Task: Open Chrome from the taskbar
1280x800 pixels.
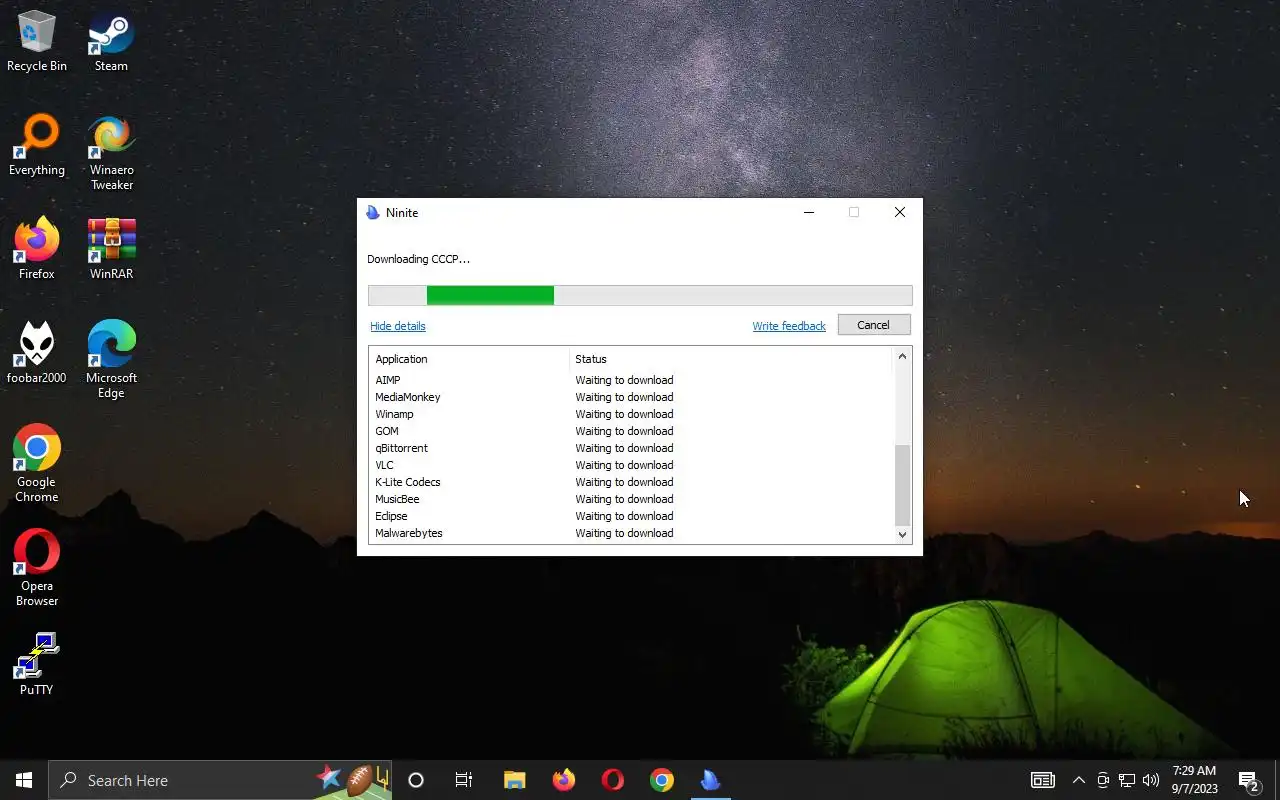Action: 661,780
